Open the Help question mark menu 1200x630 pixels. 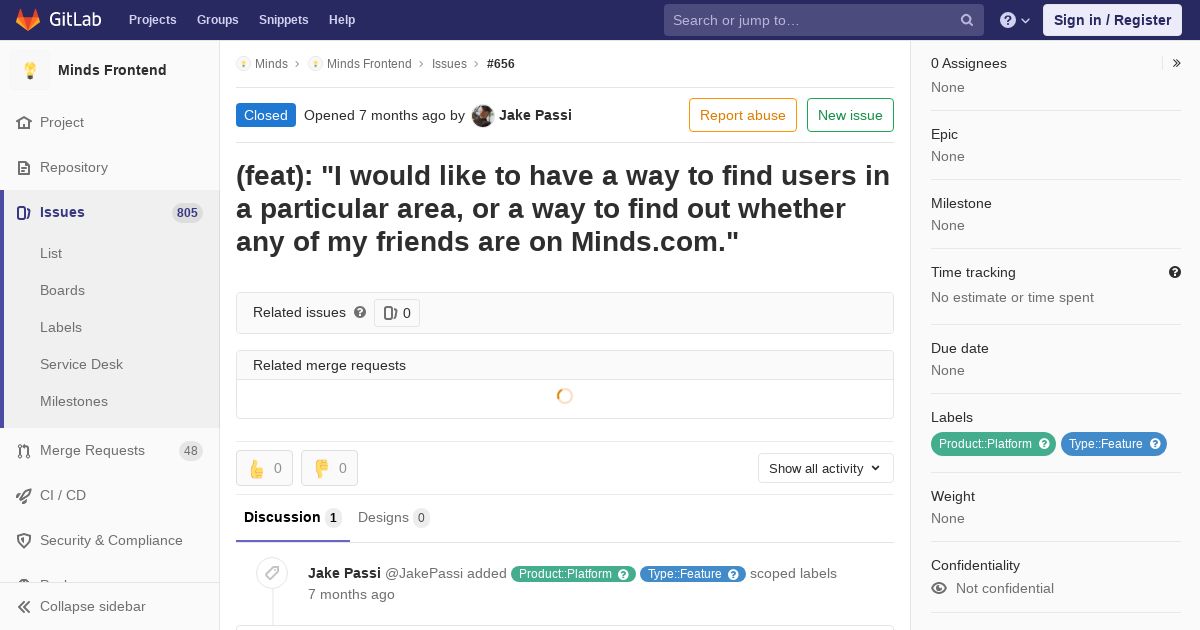1015,20
